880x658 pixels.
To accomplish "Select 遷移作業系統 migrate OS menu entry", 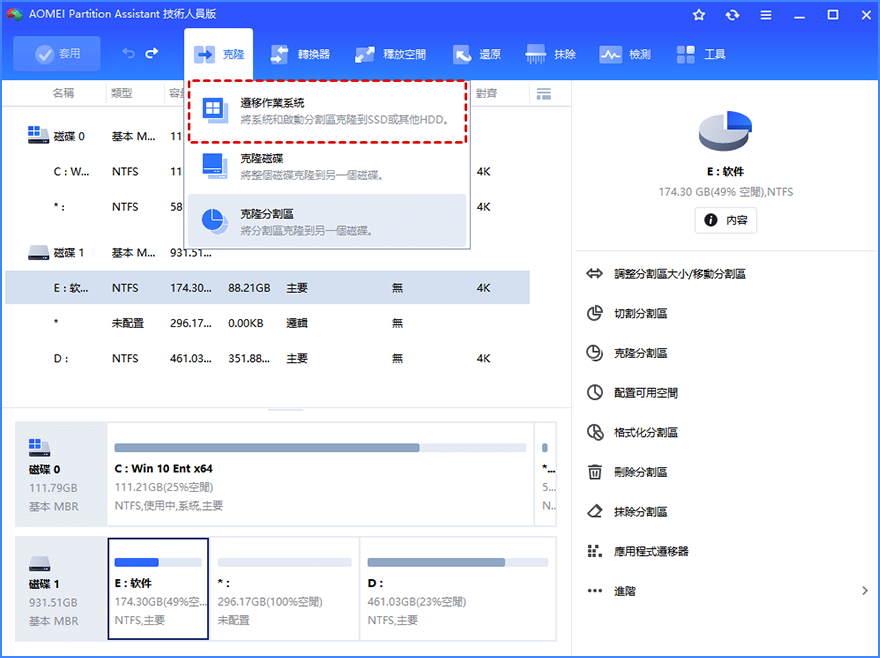I will pos(328,111).
